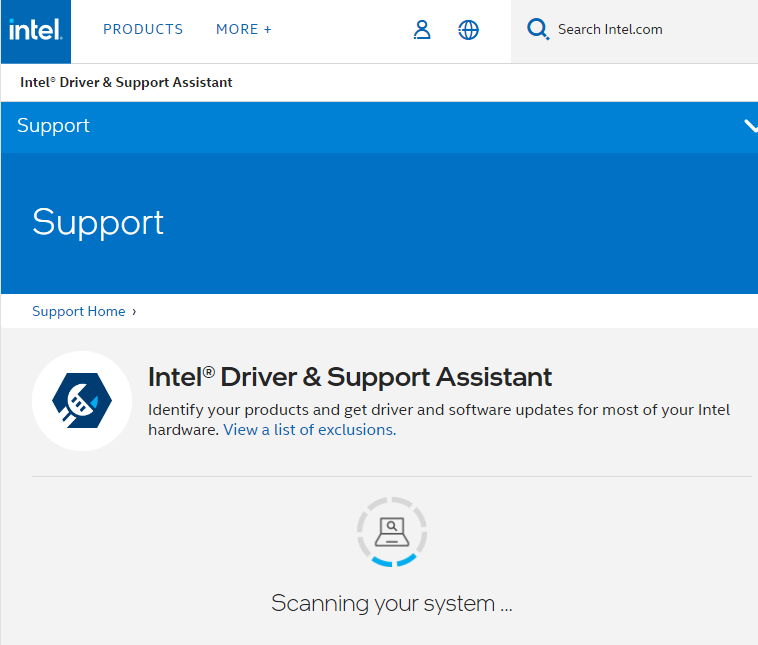Click the globe language selector icon

pyautogui.click(x=468, y=30)
